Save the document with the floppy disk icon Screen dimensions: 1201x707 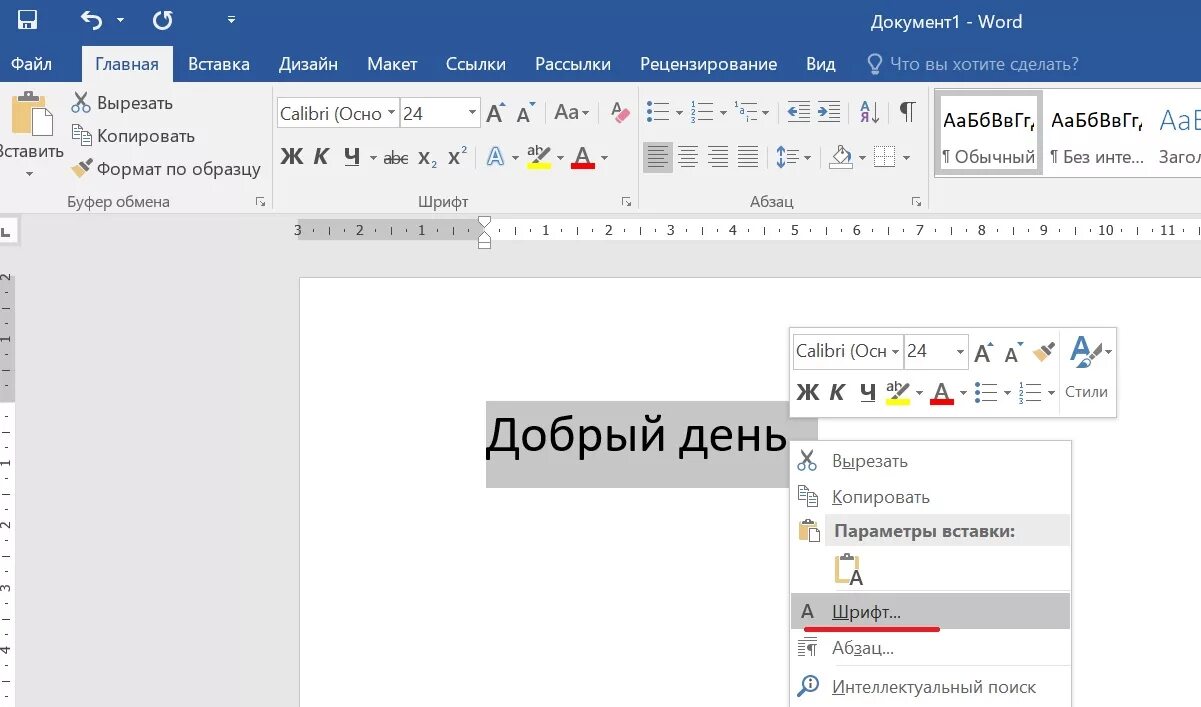pos(28,20)
